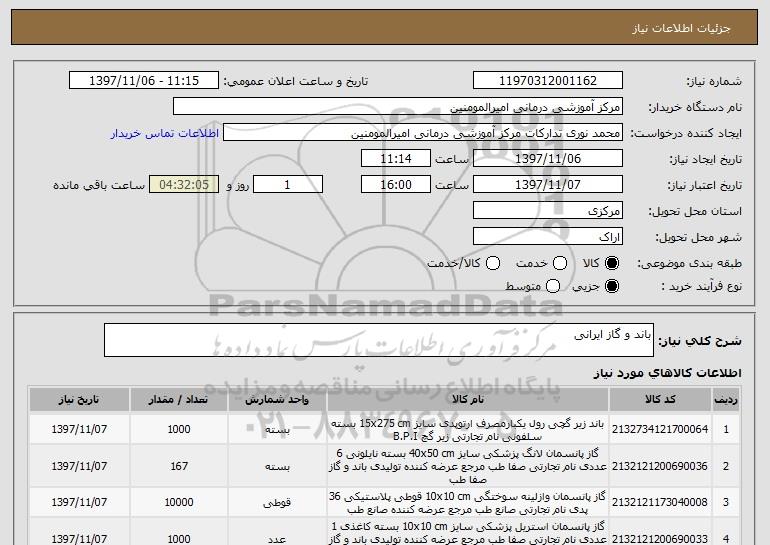Click the remaining time countdown 04:32:05
This screenshot has height=545, width=770.
[x=184, y=185]
